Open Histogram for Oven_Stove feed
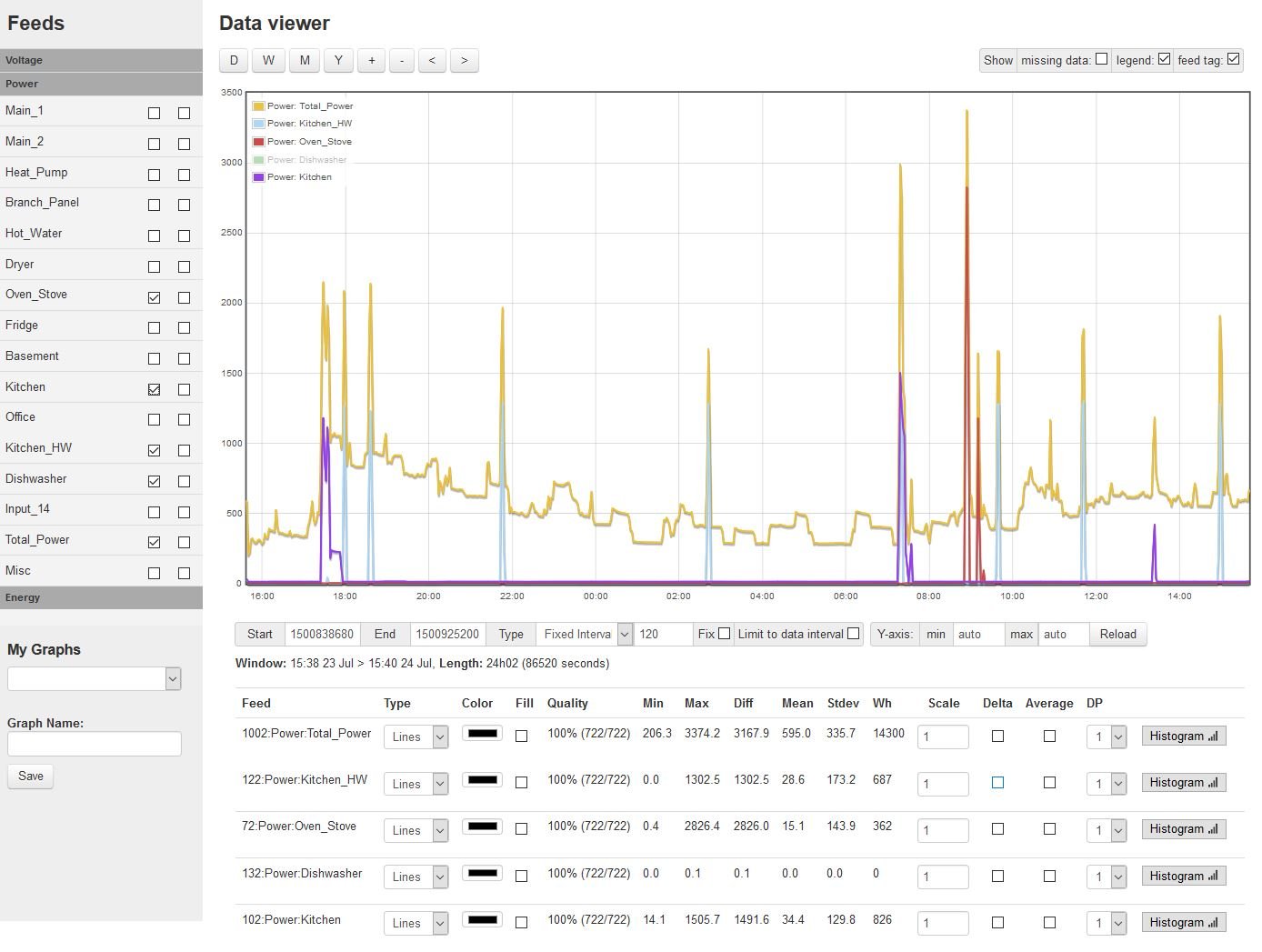Screen dimensions: 1262x952 (x=1183, y=829)
